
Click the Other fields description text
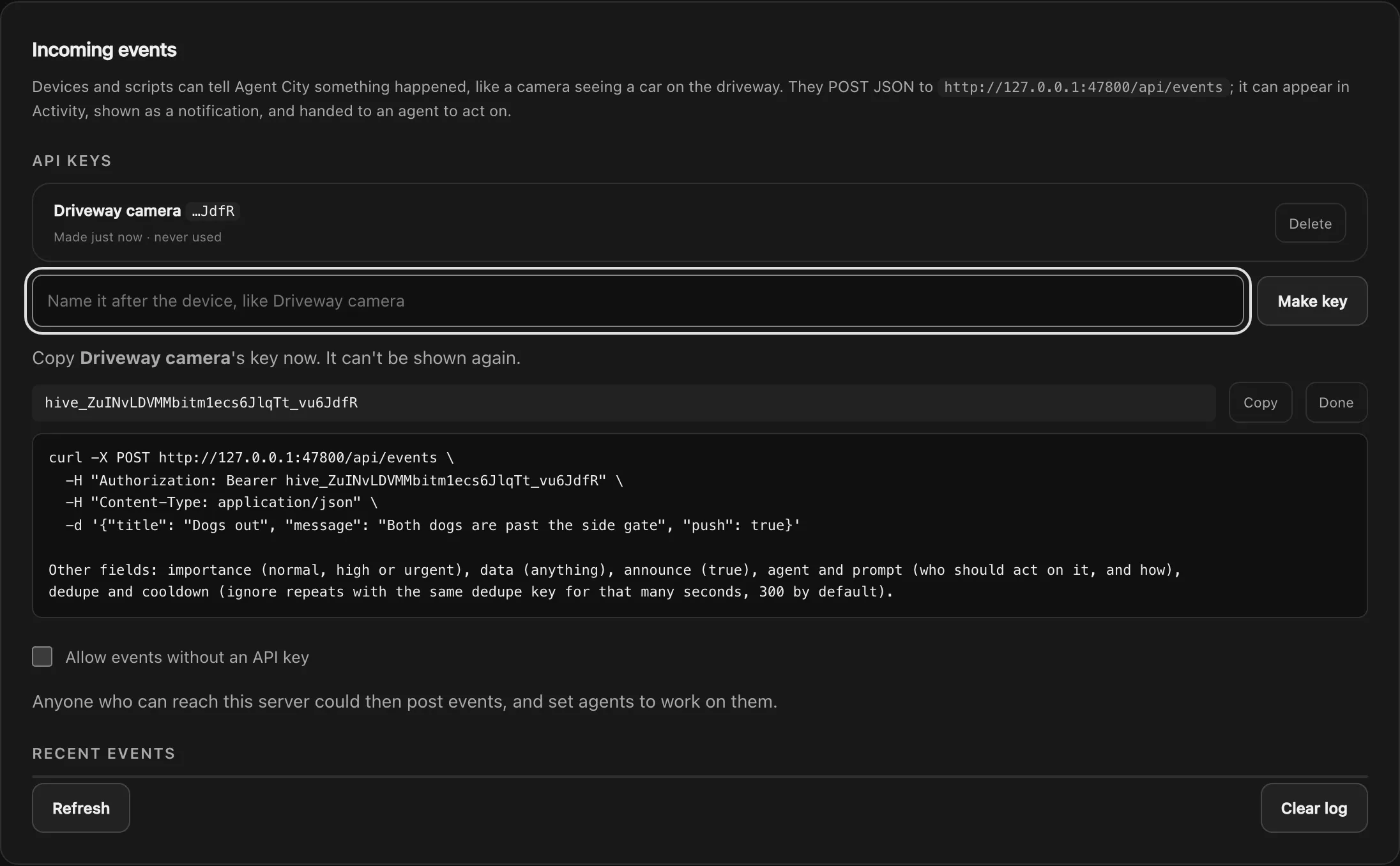tap(615, 581)
